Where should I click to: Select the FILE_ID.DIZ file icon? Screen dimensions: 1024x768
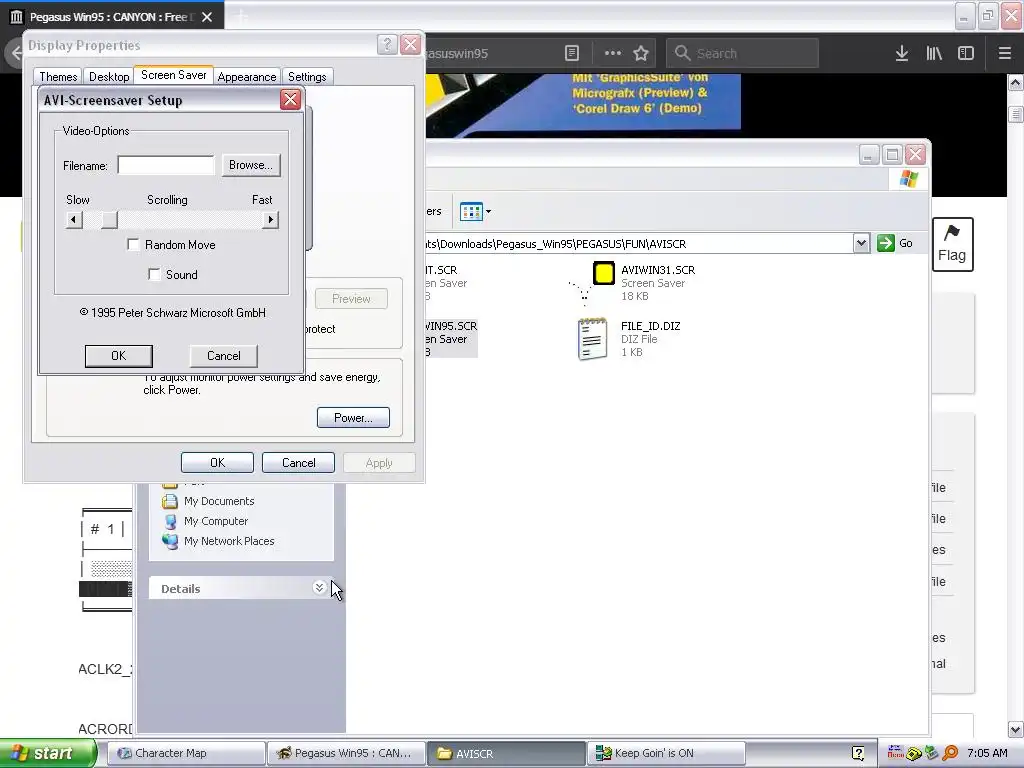(592, 338)
